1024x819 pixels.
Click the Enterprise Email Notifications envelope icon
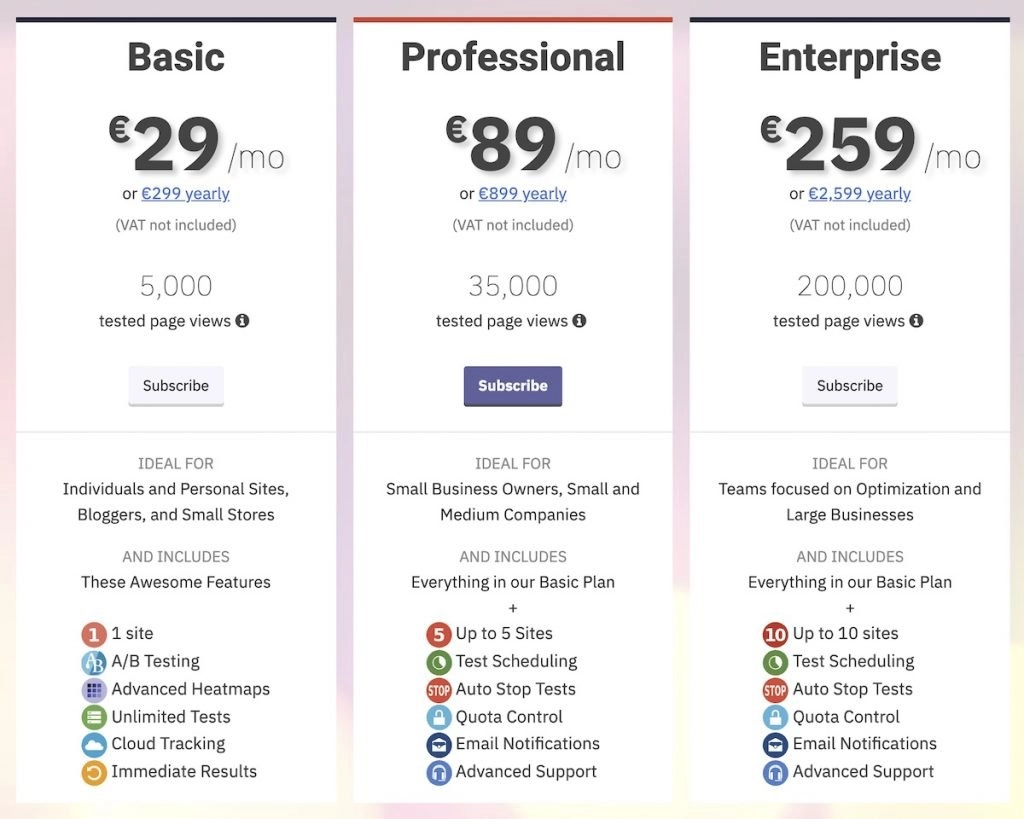pos(775,745)
